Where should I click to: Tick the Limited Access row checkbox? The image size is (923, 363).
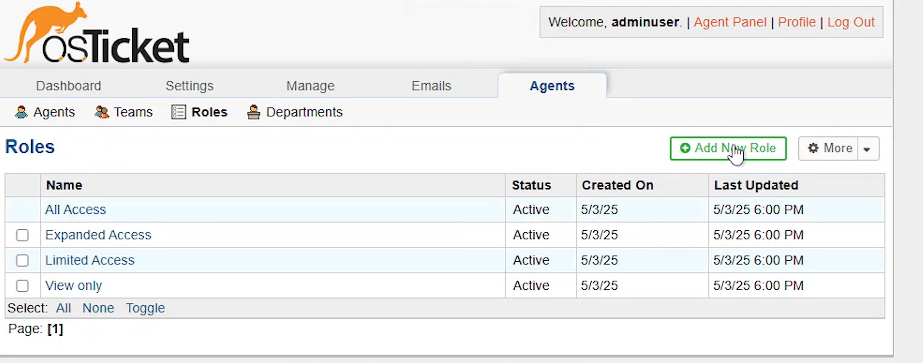coord(22,261)
